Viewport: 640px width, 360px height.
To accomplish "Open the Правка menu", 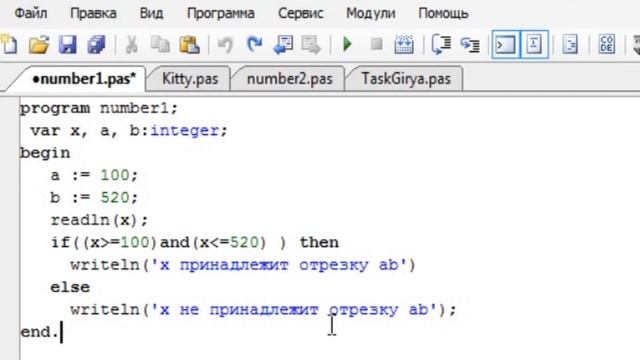I will 93,13.
